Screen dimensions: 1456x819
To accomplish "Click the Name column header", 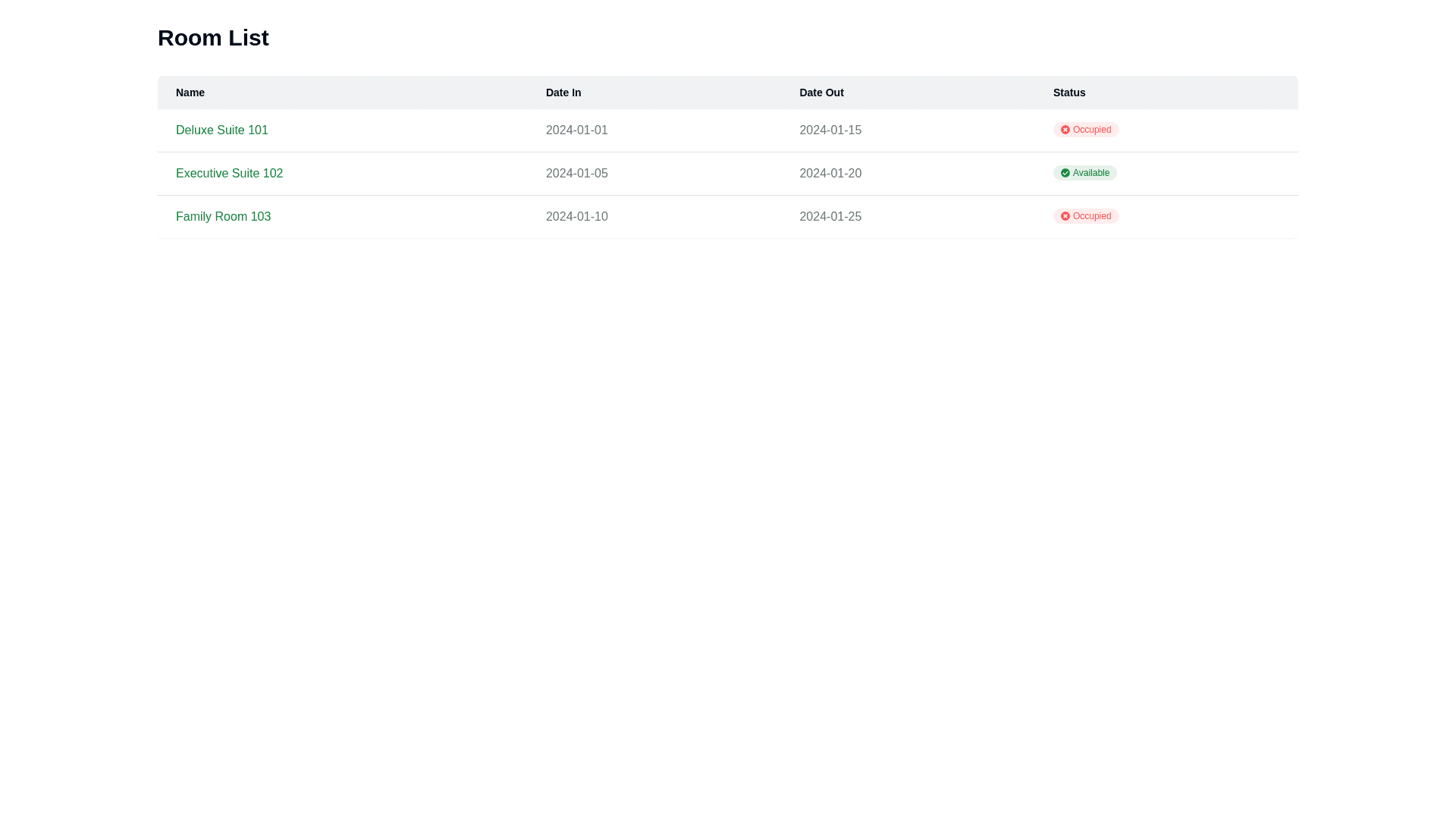I will 190,93.
